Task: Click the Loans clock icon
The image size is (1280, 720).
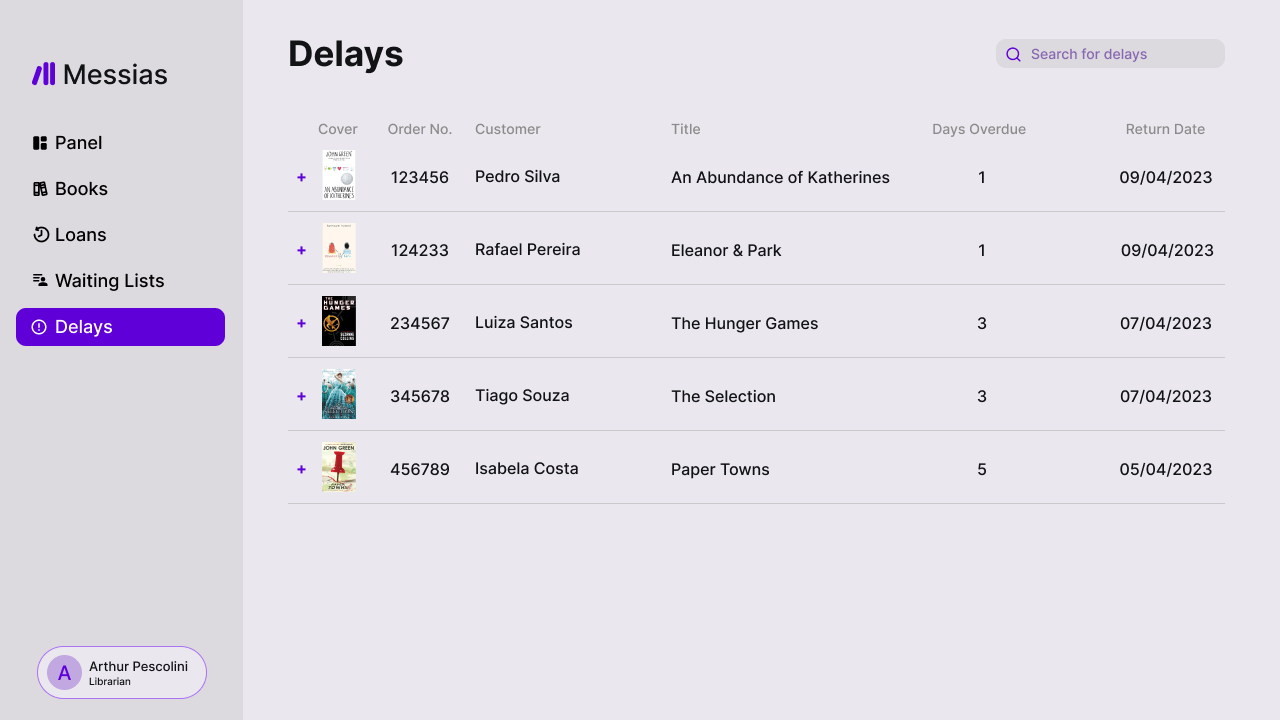Action: (x=40, y=235)
